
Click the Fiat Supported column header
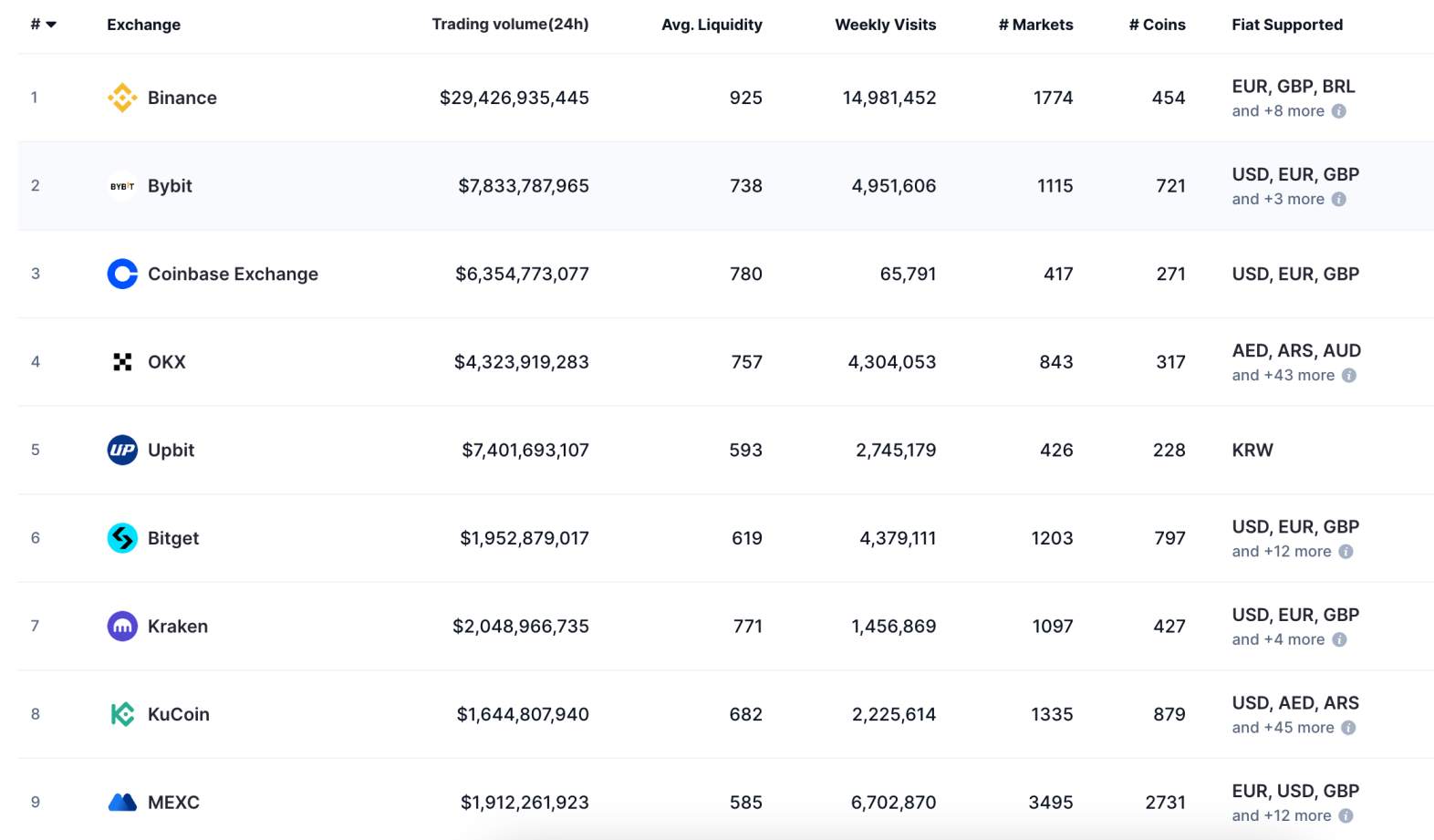1287,25
